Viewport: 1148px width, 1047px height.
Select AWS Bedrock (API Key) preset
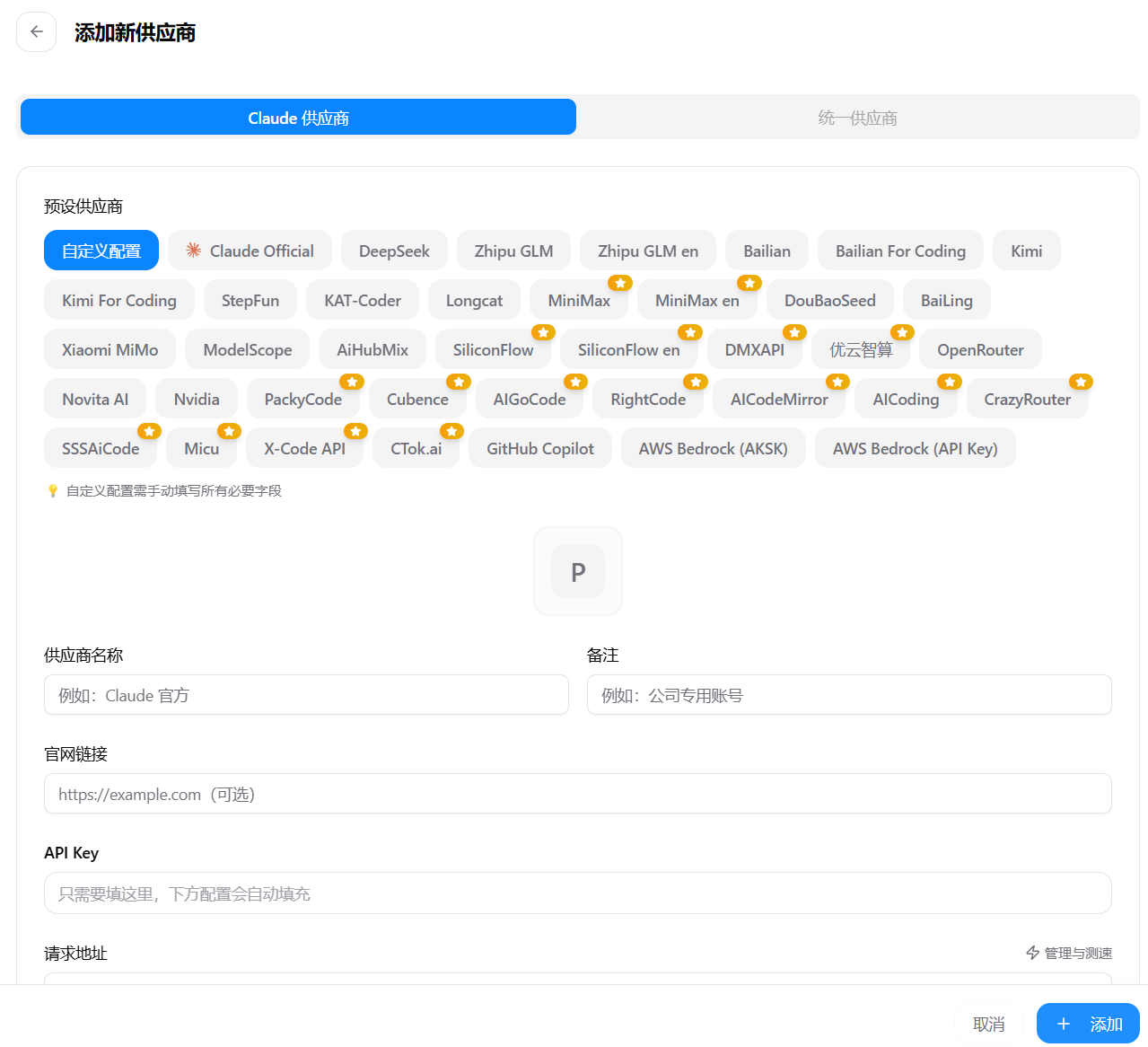pos(915,449)
